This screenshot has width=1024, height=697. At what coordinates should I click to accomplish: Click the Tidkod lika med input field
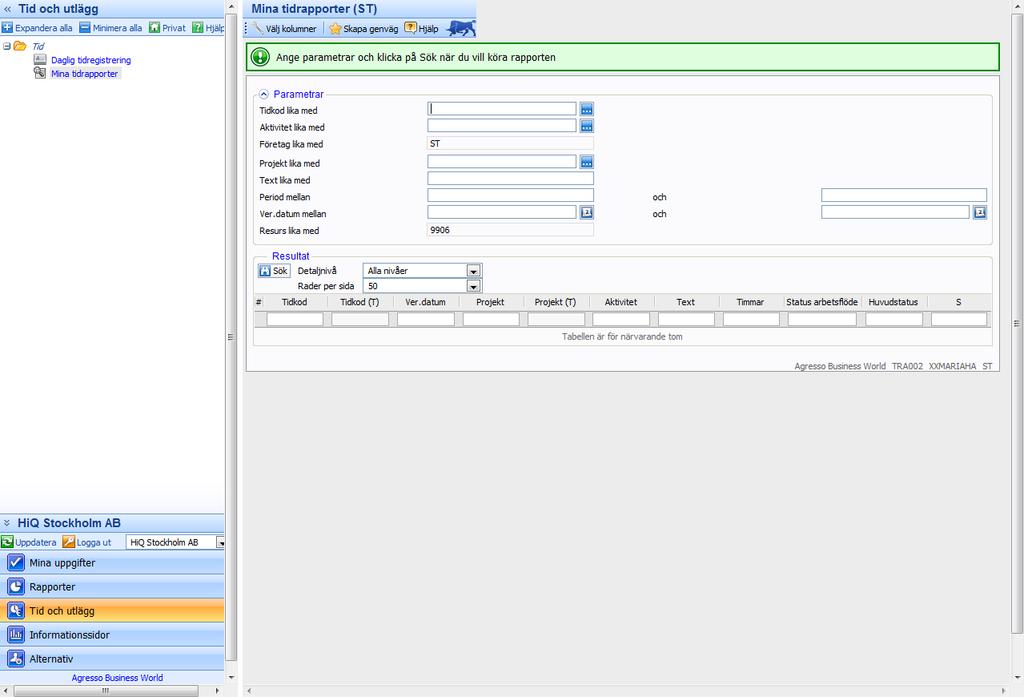tap(502, 109)
